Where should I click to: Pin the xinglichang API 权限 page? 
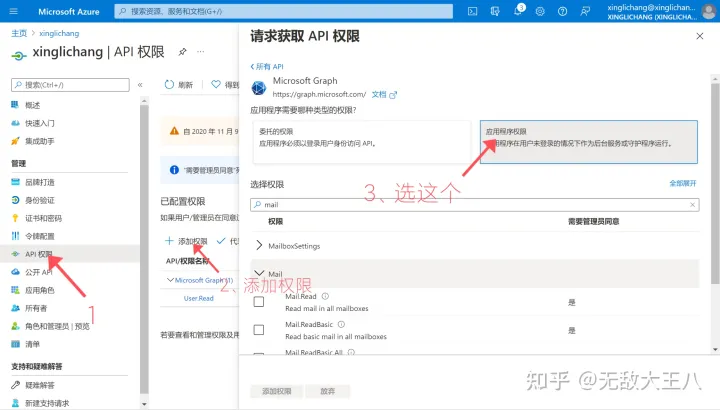(x=182, y=51)
